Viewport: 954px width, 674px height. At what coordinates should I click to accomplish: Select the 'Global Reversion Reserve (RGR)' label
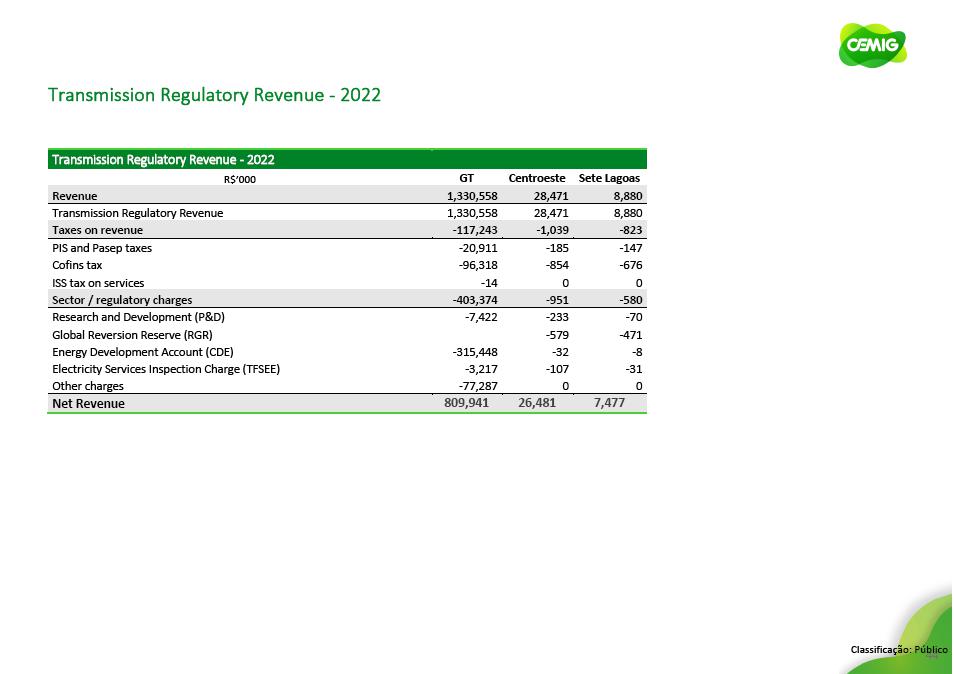point(132,335)
